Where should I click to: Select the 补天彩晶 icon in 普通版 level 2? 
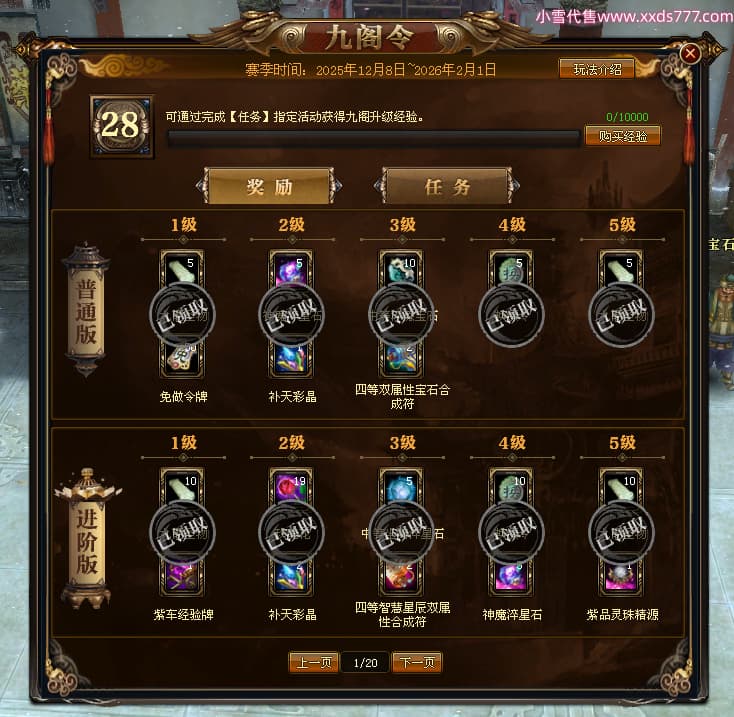click(x=291, y=360)
